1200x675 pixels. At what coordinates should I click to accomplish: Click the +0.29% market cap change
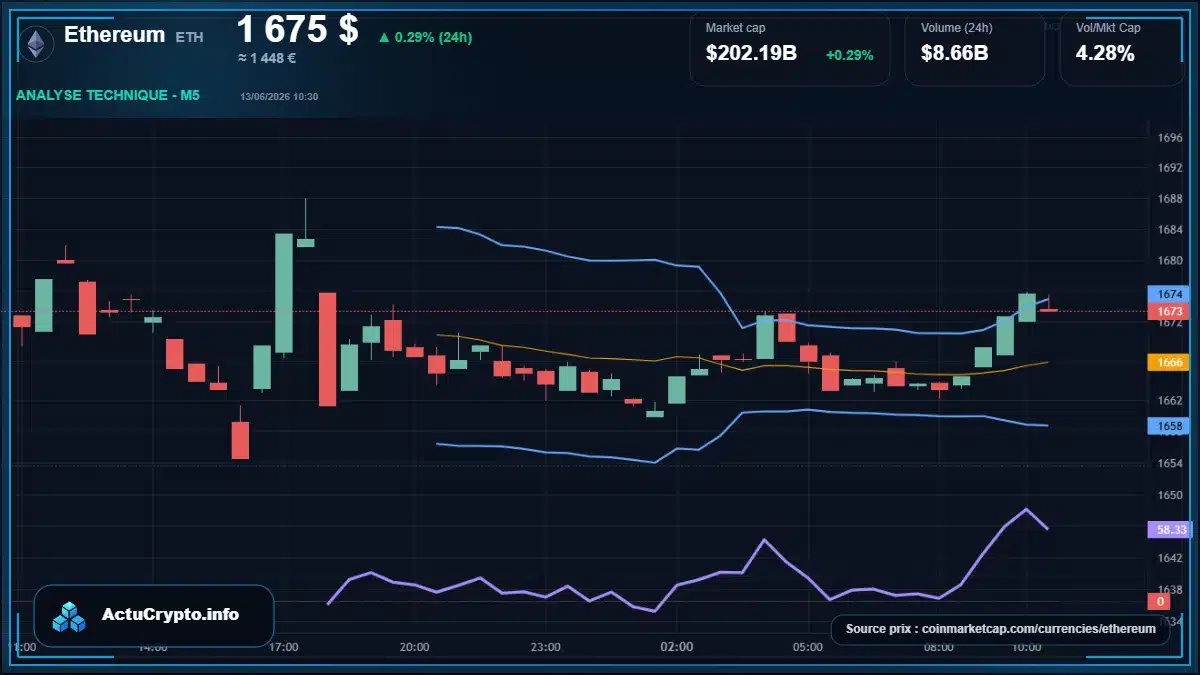point(849,55)
